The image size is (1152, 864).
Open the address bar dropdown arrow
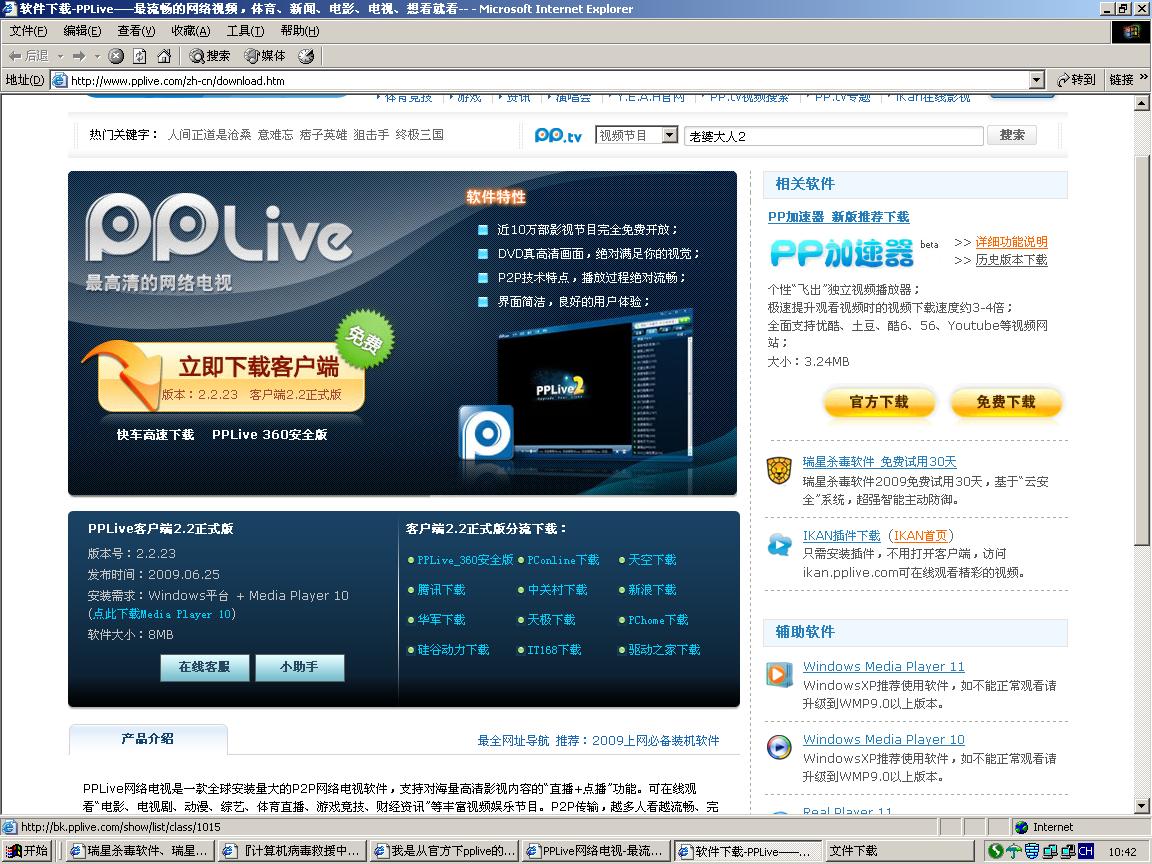coord(1037,80)
